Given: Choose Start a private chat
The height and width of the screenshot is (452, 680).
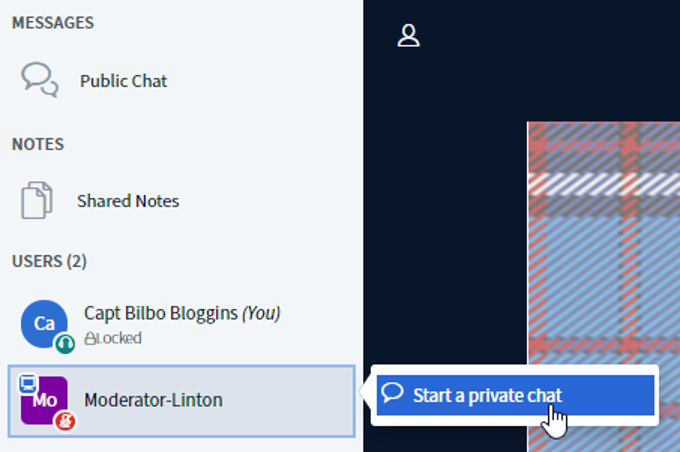Looking at the screenshot, I should [x=515, y=395].
